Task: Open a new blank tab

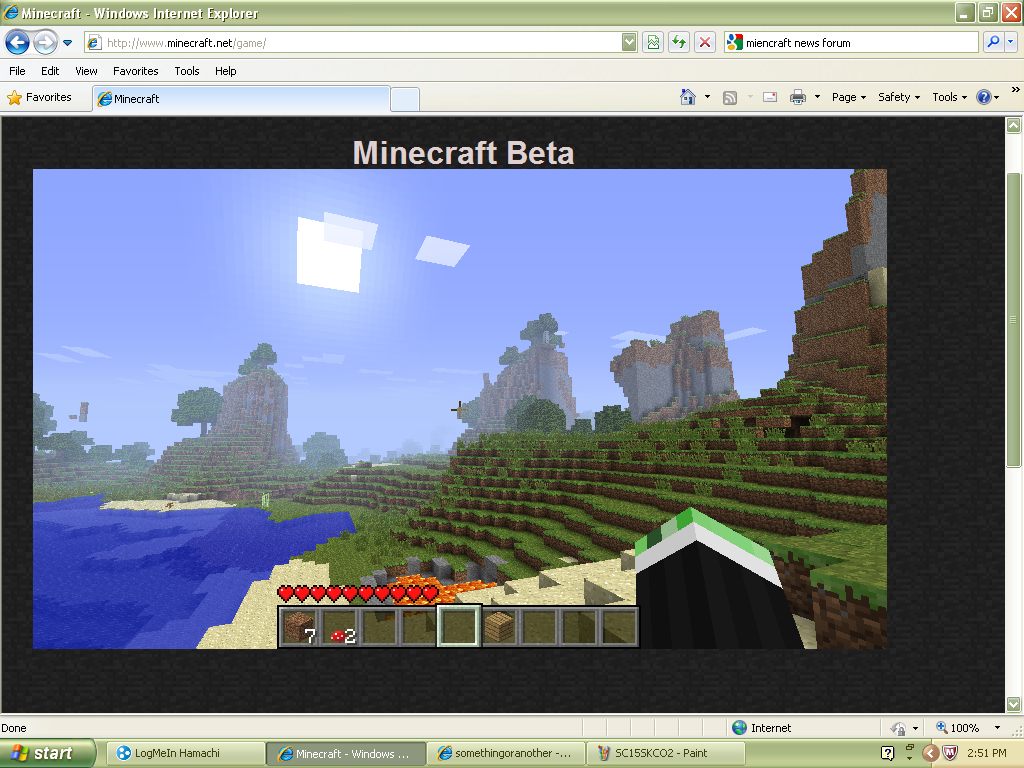Action: 405,99
